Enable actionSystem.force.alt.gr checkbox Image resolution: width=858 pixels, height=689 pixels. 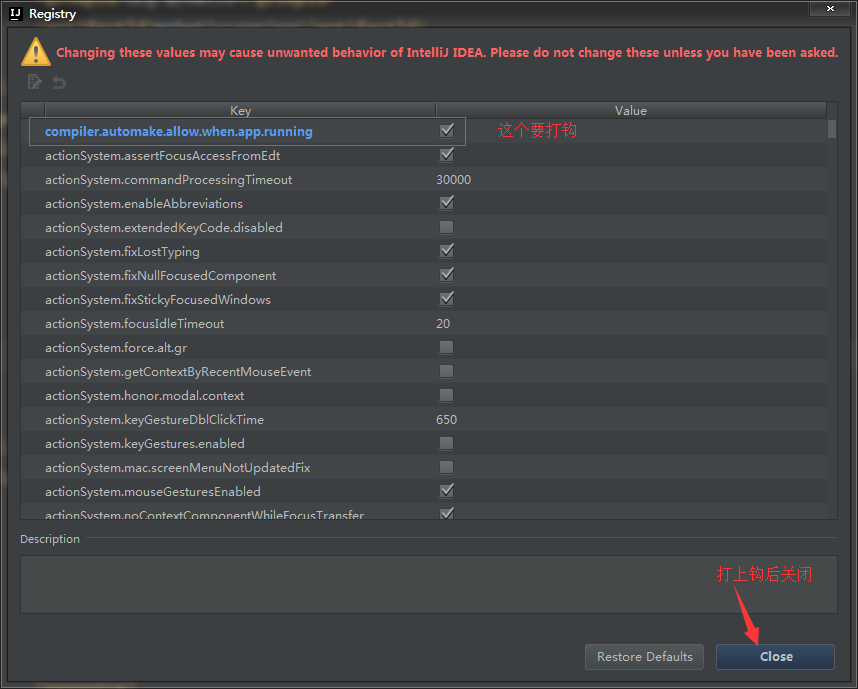point(447,347)
